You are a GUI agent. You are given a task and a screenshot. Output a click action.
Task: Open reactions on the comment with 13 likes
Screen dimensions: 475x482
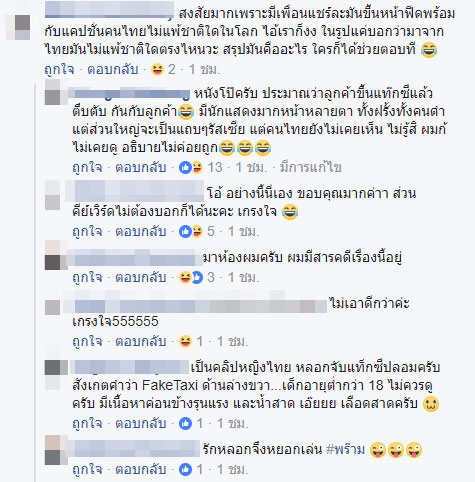(191, 167)
